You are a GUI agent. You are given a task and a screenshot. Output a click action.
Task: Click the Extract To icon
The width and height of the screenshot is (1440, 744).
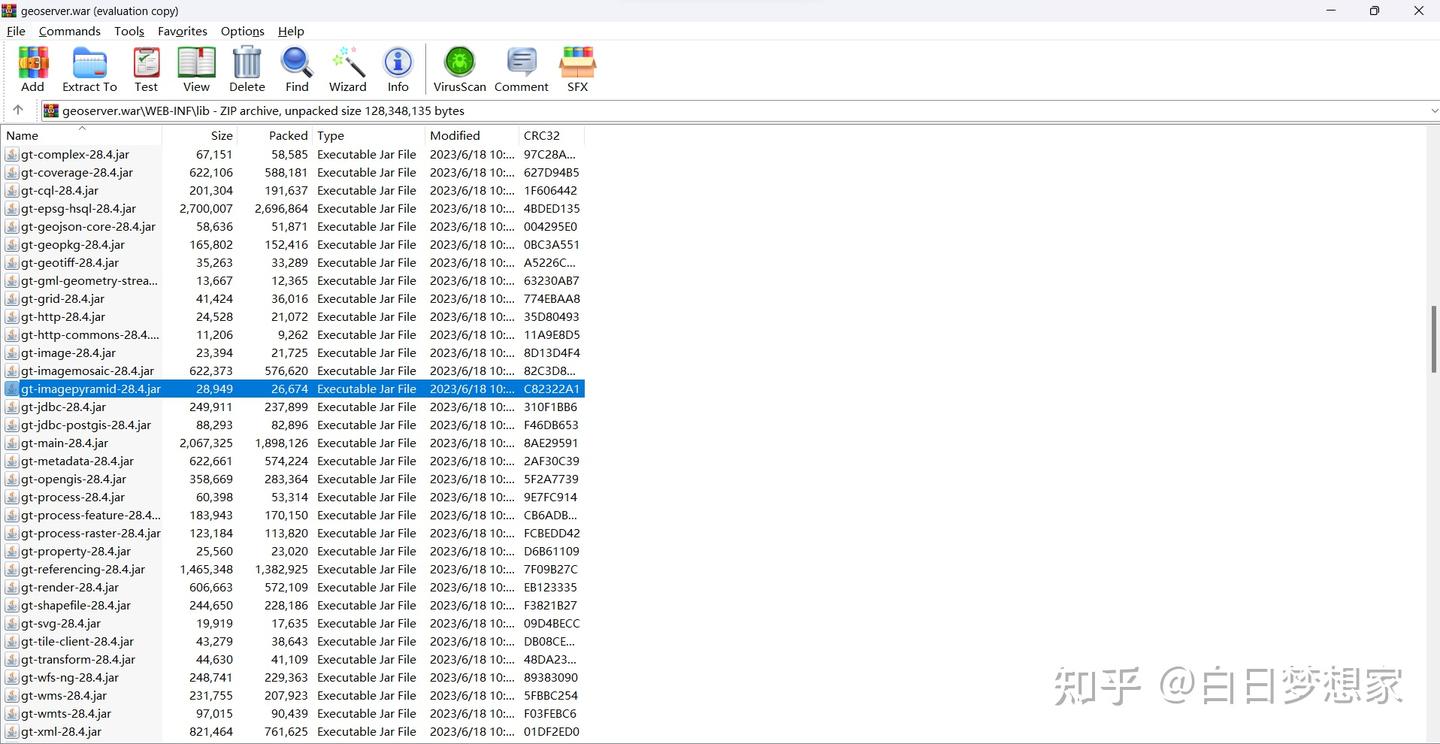pos(89,65)
